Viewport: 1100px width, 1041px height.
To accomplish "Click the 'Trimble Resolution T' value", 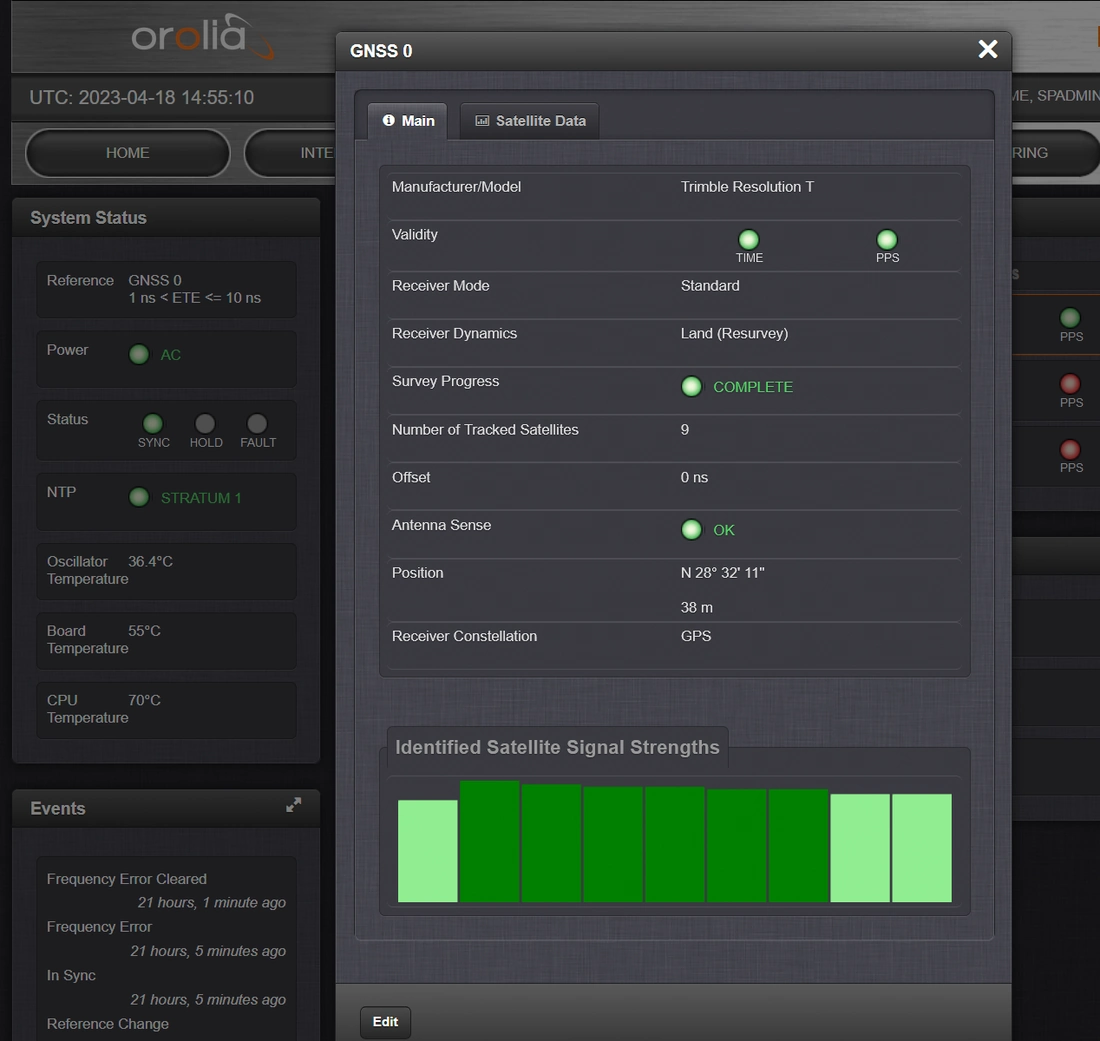I will (x=747, y=187).
